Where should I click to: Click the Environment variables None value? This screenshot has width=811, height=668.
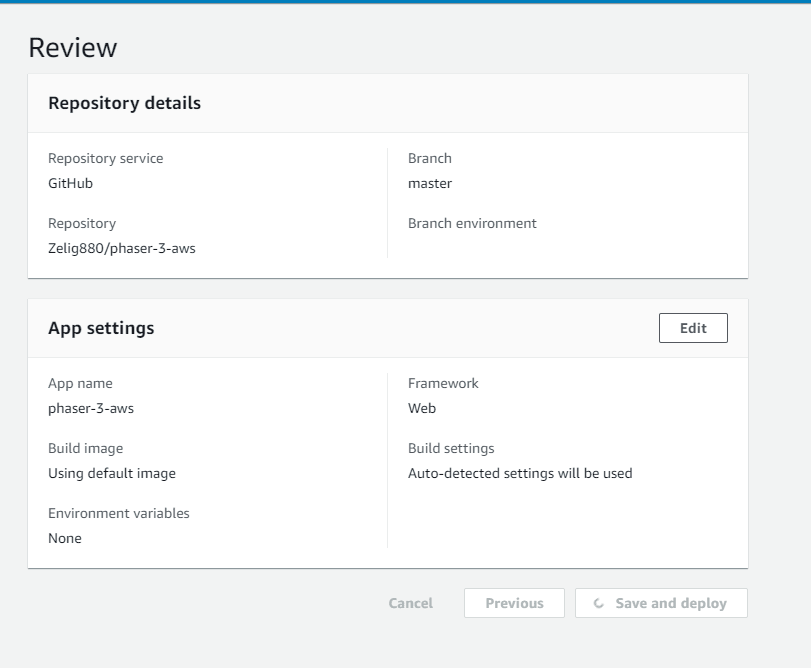(x=65, y=538)
